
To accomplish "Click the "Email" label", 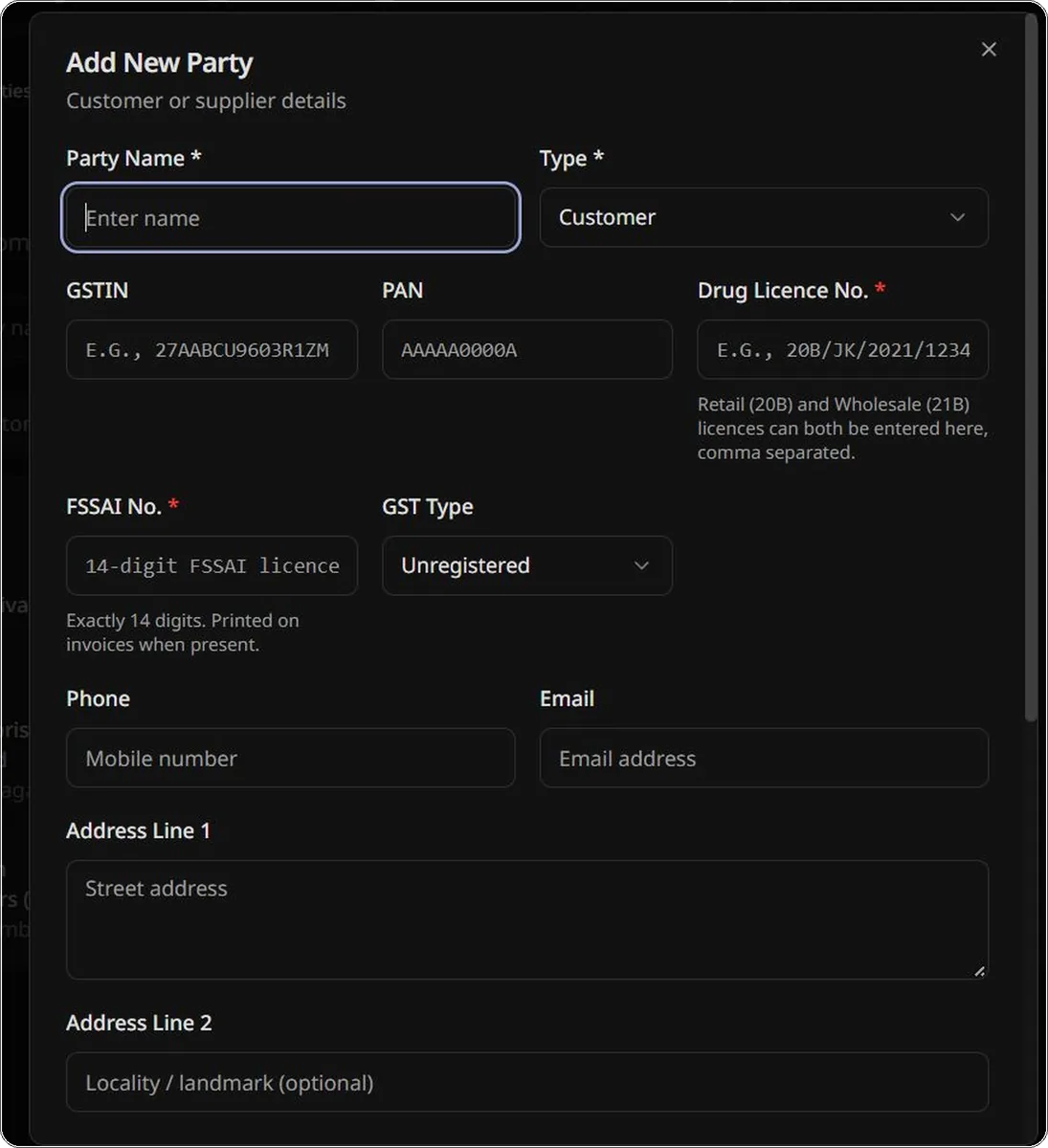I will point(567,699).
